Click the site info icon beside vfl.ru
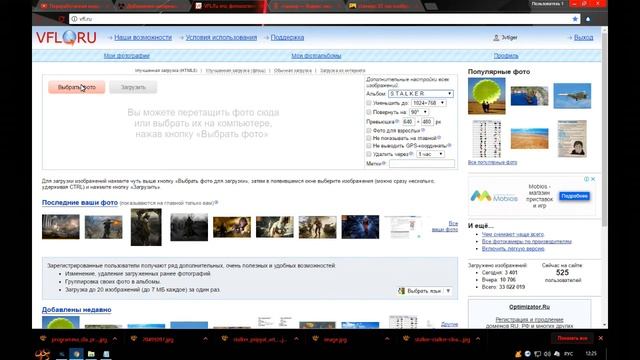 [x=74, y=19]
